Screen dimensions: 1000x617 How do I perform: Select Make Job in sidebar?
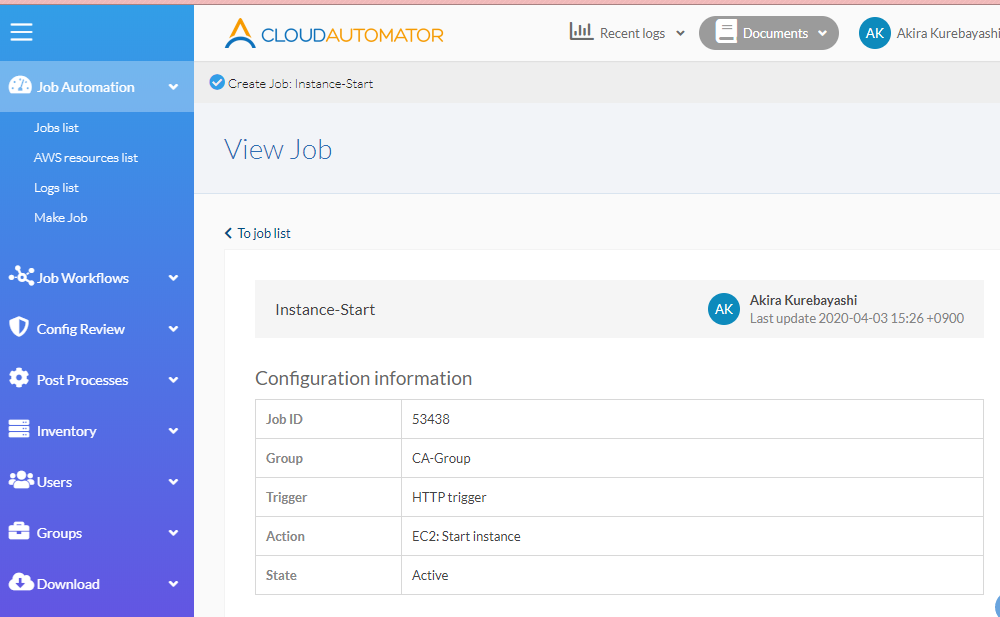click(61, 218)
